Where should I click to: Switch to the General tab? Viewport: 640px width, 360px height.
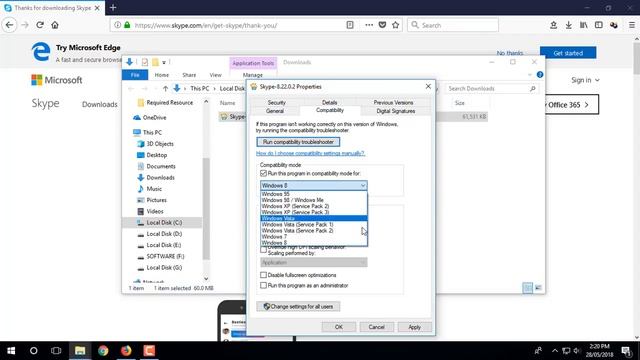[x=275, y=111]
